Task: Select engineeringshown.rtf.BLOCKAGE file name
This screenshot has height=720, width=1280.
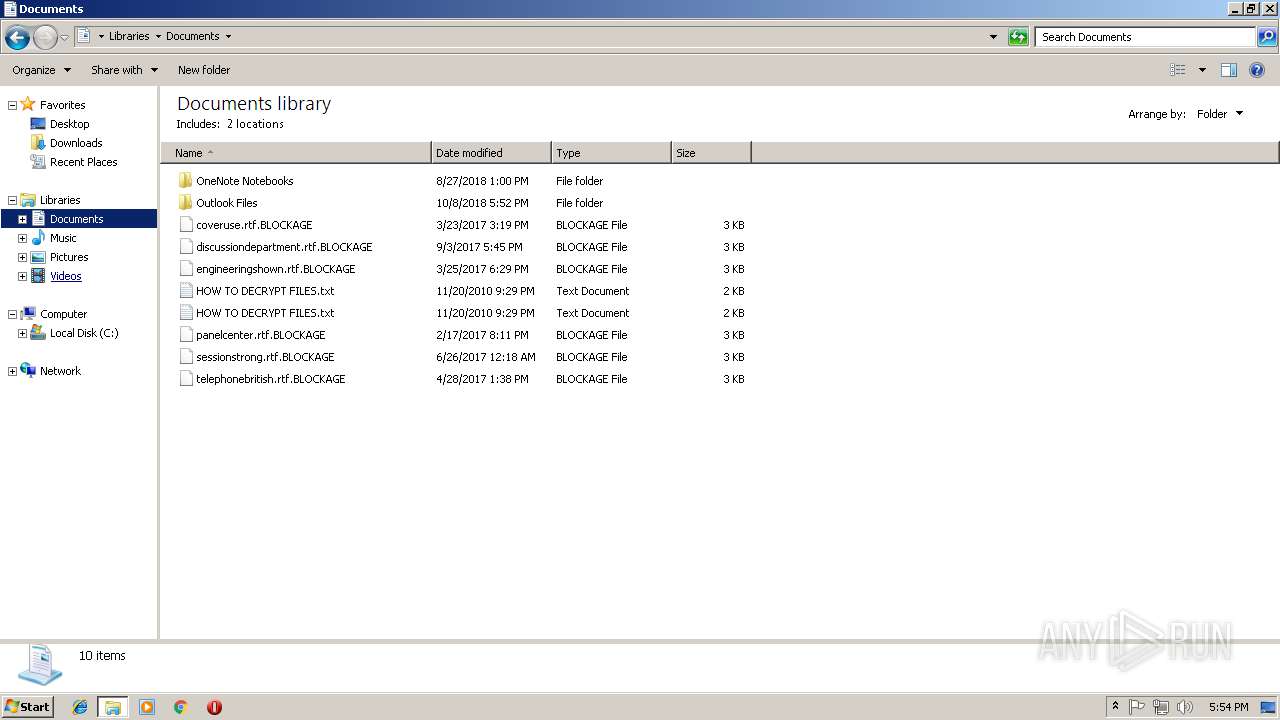Action: [x=276, y=269]
